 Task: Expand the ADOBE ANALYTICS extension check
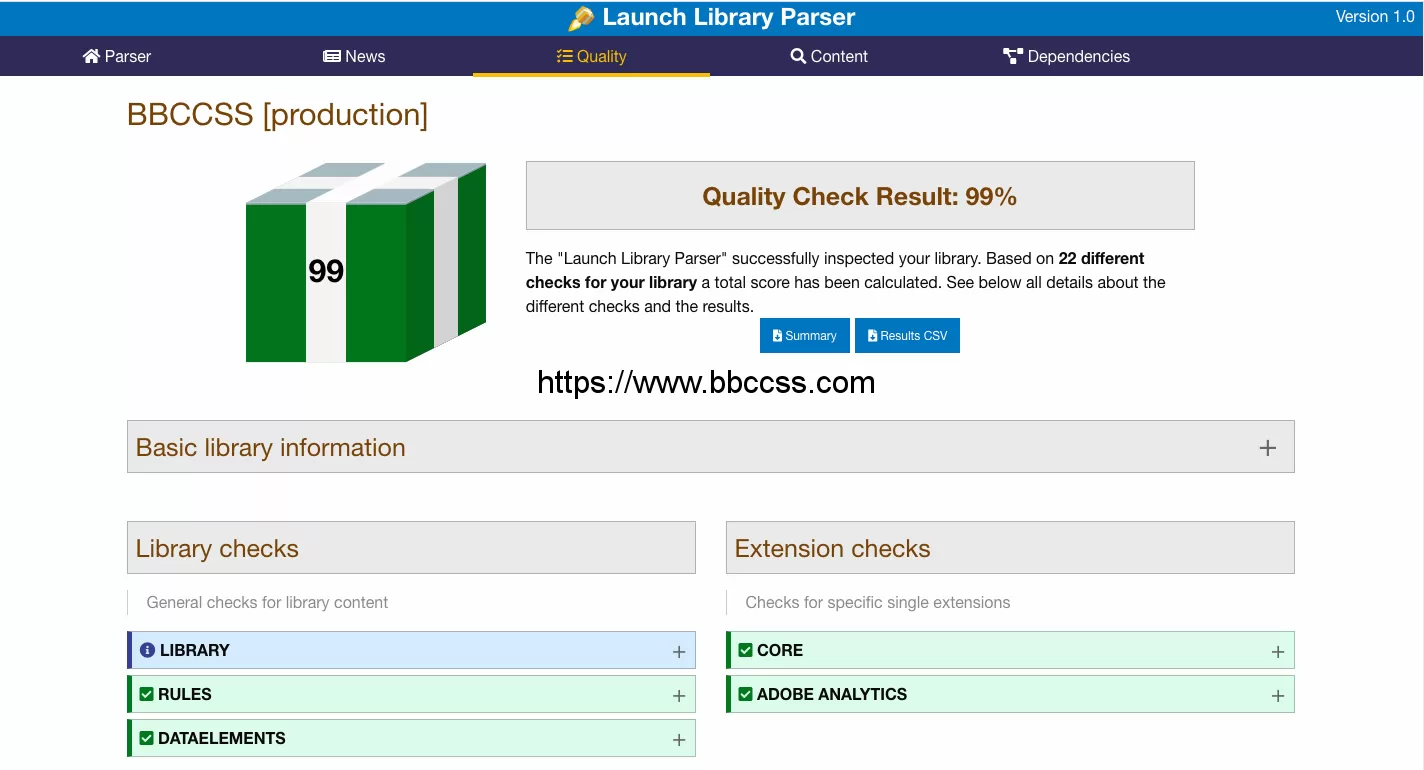pyautogui.click(x=1010, y=694)
